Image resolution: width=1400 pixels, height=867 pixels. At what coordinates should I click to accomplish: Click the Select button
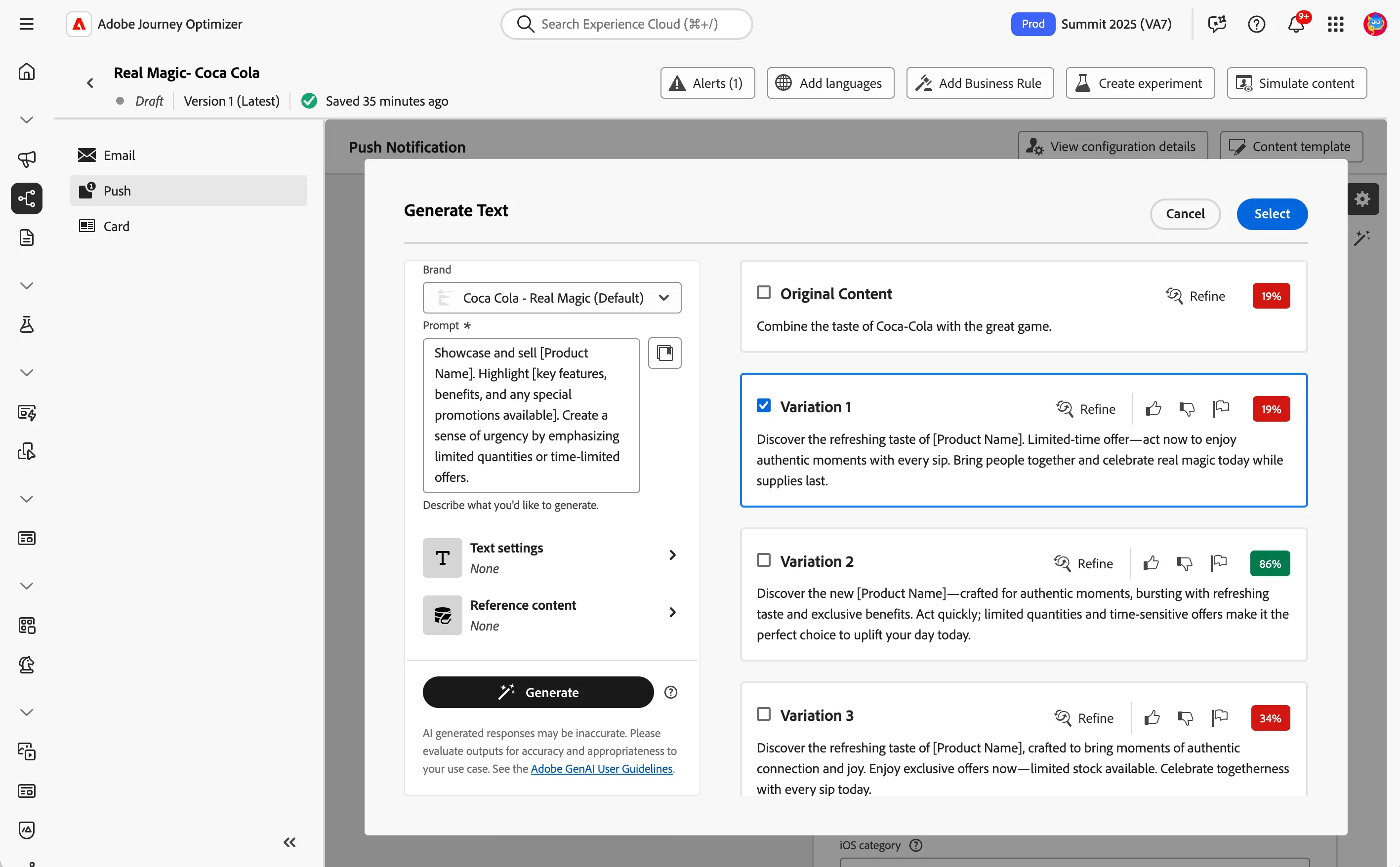pos(1272,214)
